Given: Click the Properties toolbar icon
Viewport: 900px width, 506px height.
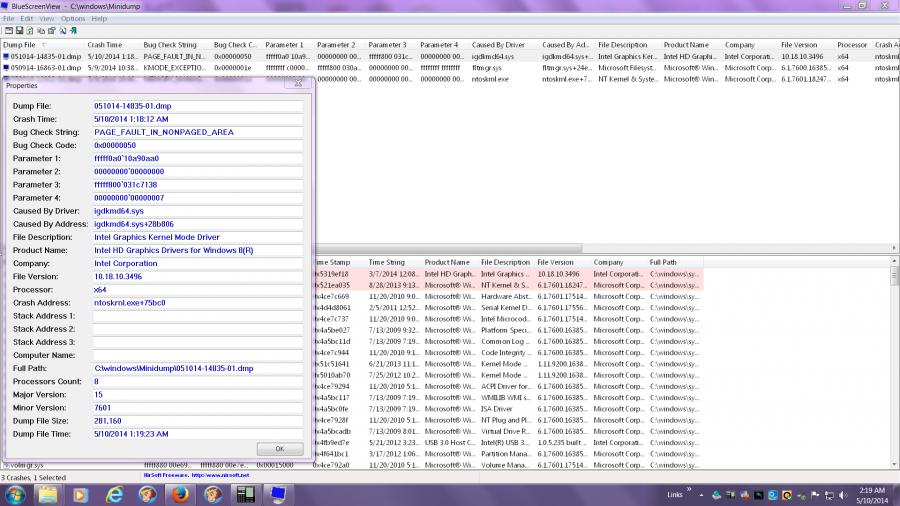Looking at the screenshot, I should point(52,31).
